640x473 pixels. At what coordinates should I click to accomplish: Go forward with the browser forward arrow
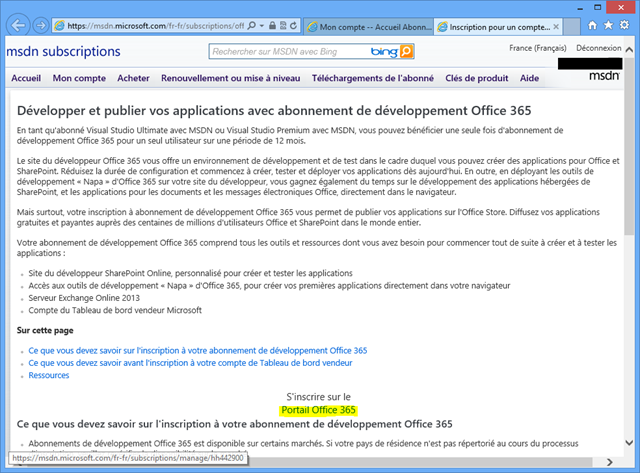click(x=40, y=26)
